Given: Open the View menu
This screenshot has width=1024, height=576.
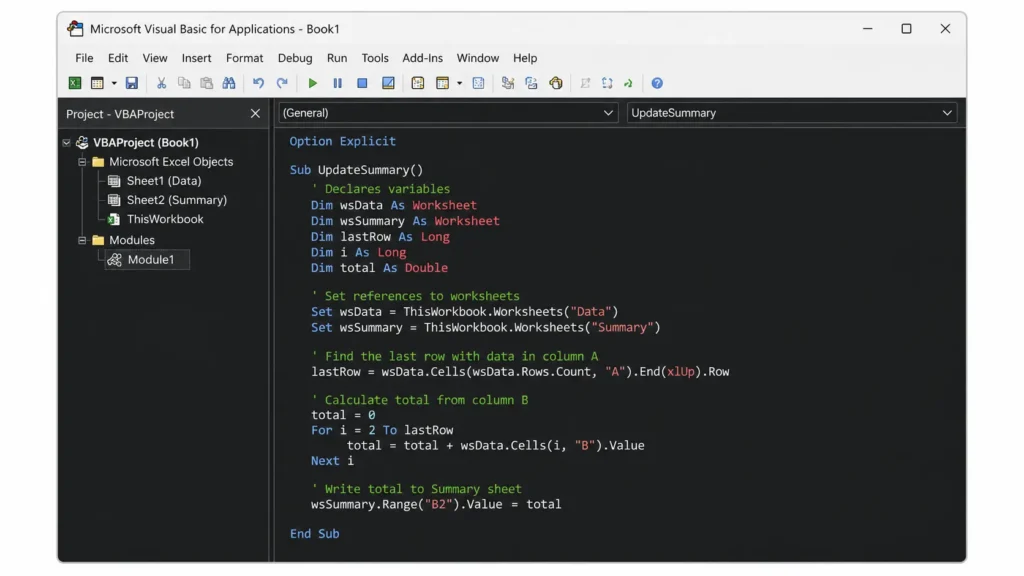Looking at the screenshot, I should coord(155,58).
